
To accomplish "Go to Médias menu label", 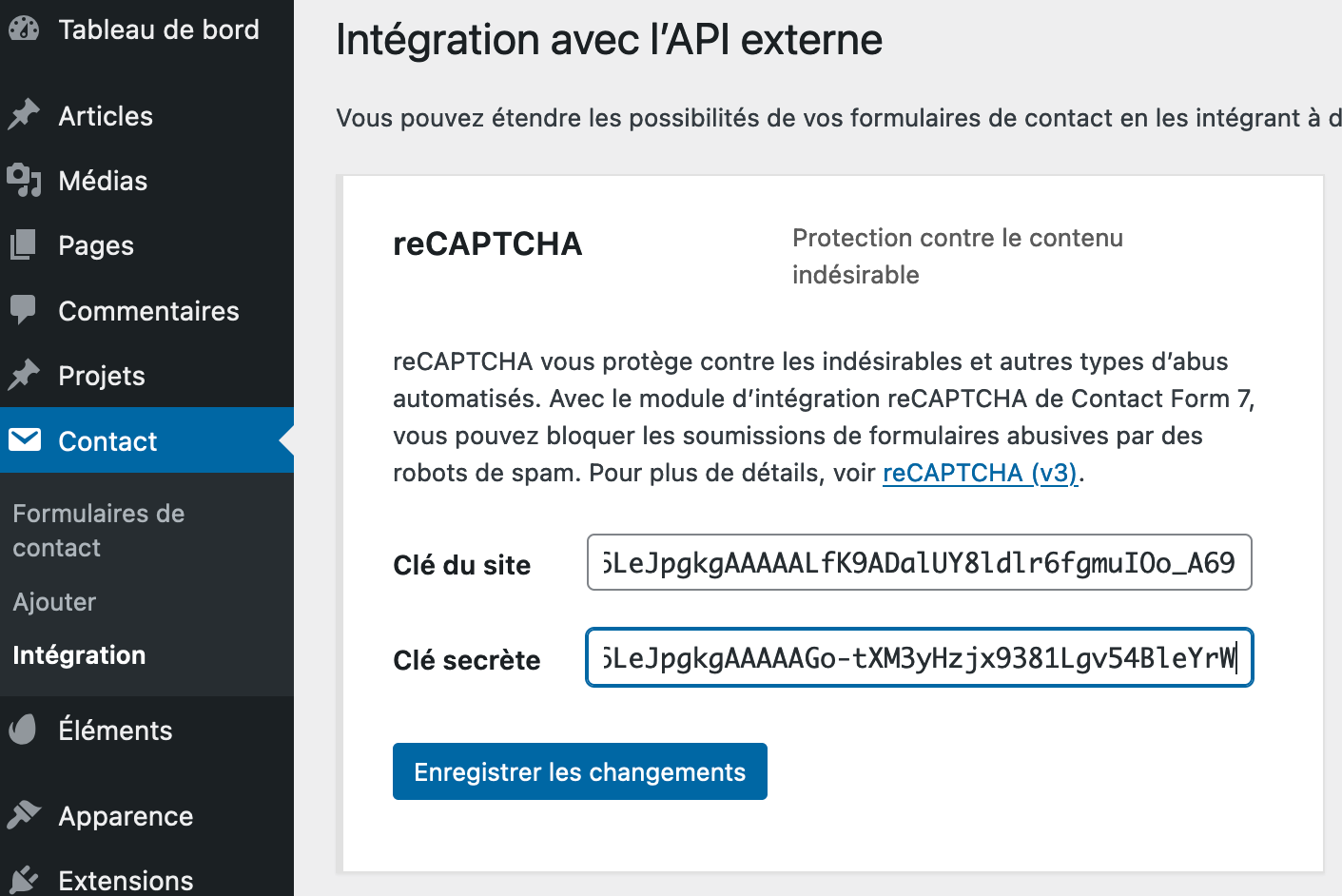I will [103, 181].
